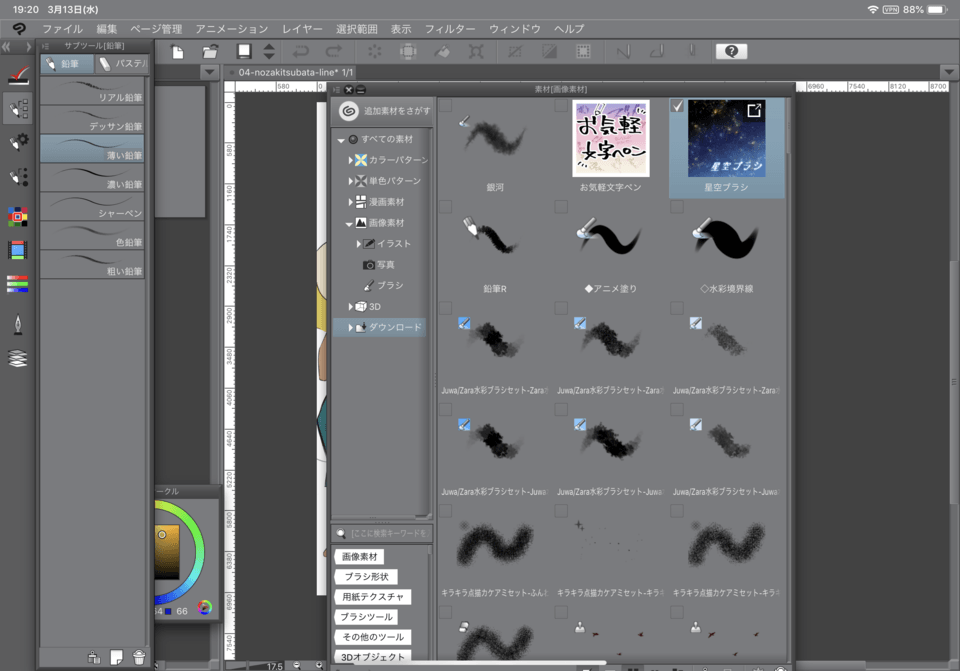Open the Color Slider palette icon
This screenshot has width=960, height=671.
coord(18,284)
